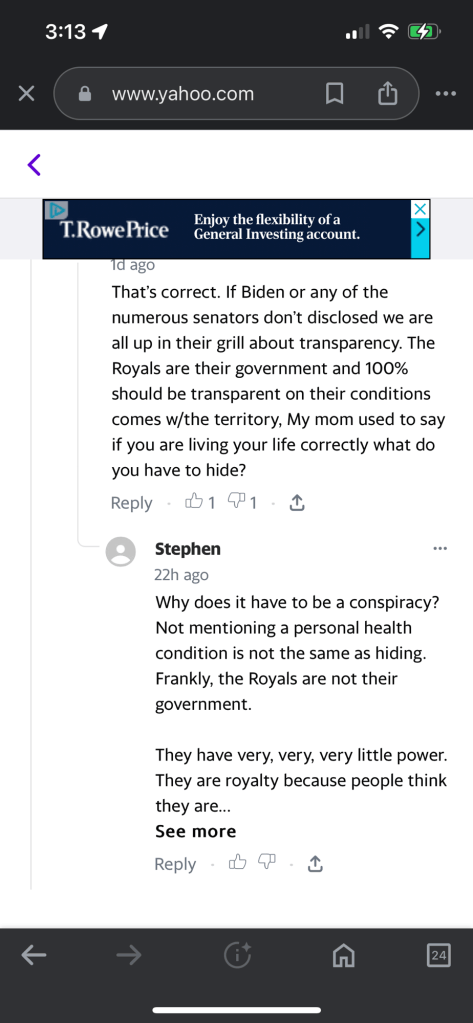Tap the bookmark icon in address bar
The image size is (473, 1023).
(x=334, y=94)
